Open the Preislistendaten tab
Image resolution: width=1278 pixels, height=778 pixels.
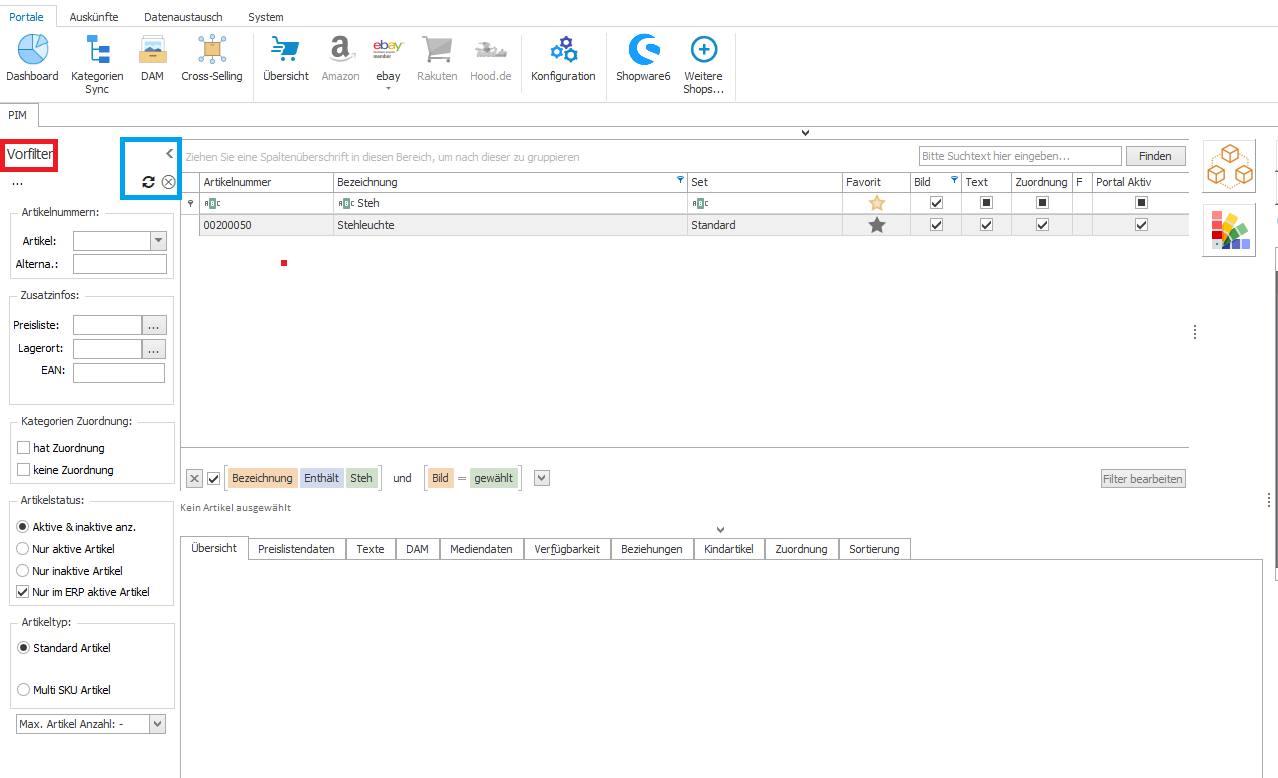(296, 549)
